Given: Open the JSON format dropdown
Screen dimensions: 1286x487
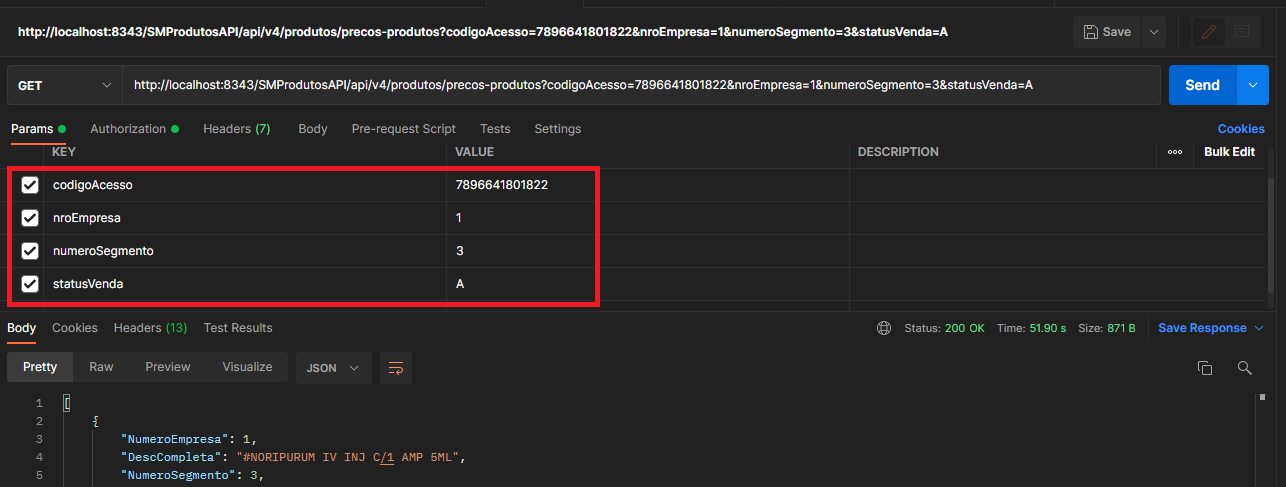Looking at the screenshot, I should (x=333, y=367).
